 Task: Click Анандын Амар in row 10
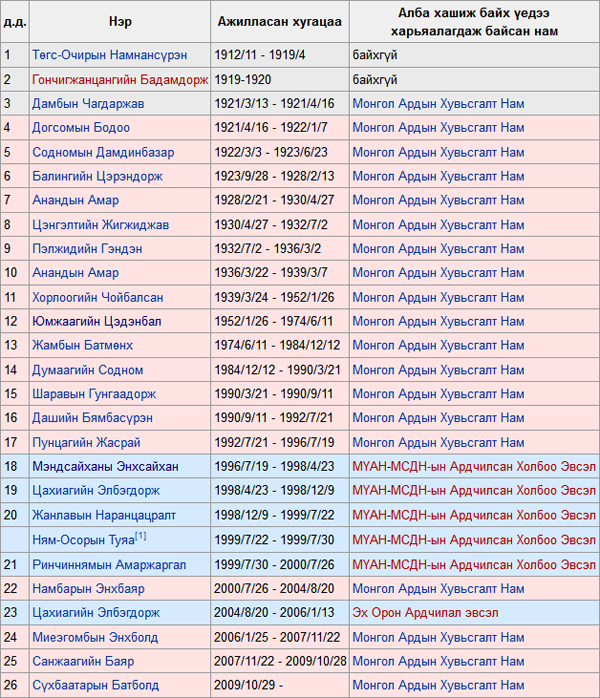point(76,273)
